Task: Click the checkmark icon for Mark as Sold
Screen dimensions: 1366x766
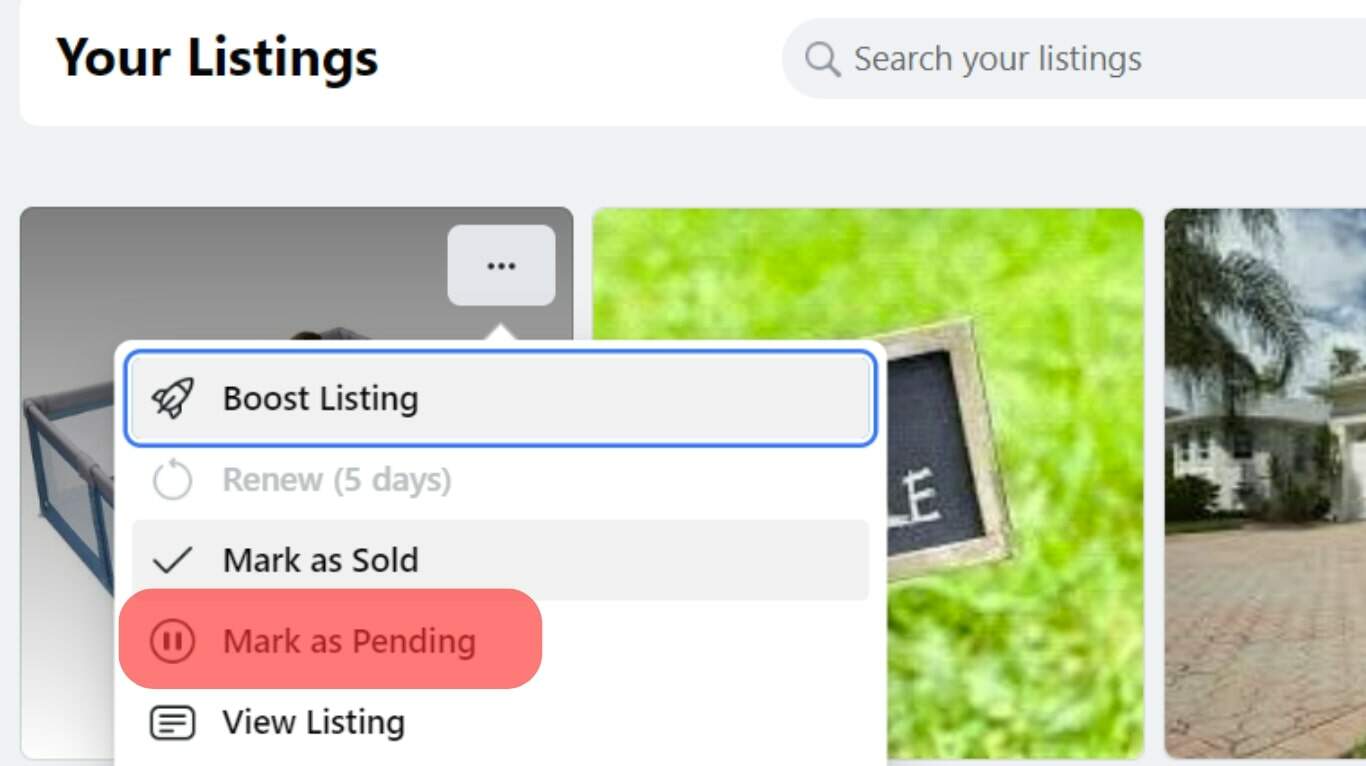Action: click(172, 561)
